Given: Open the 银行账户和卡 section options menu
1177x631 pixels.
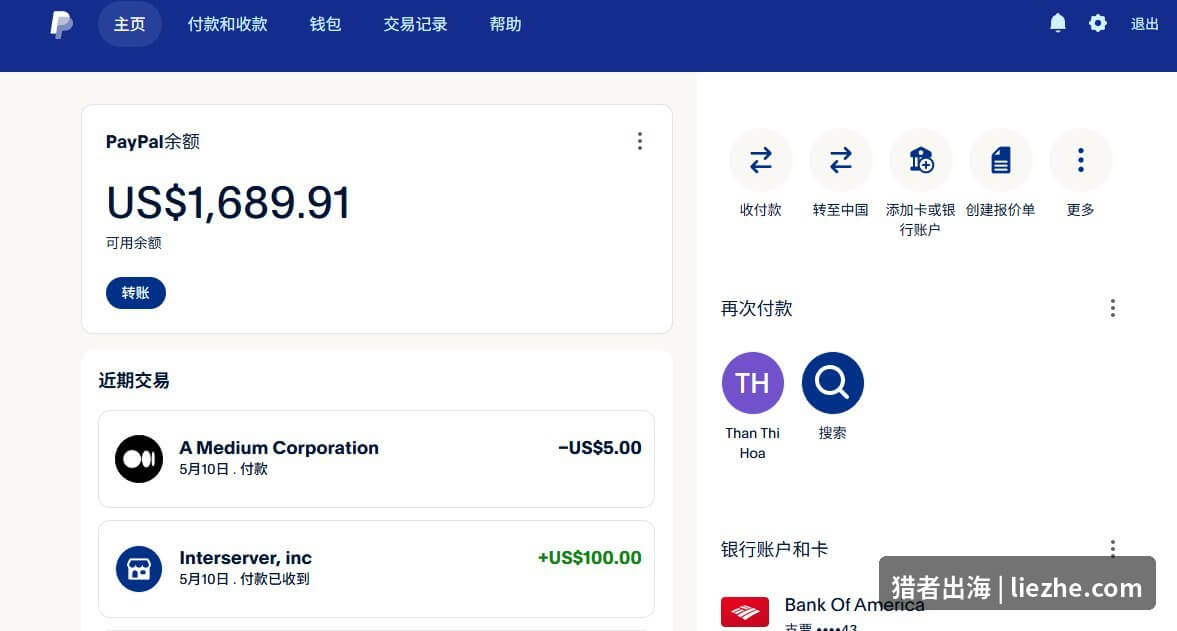Looking at the screenshot, I should (x=1112, y=548).
